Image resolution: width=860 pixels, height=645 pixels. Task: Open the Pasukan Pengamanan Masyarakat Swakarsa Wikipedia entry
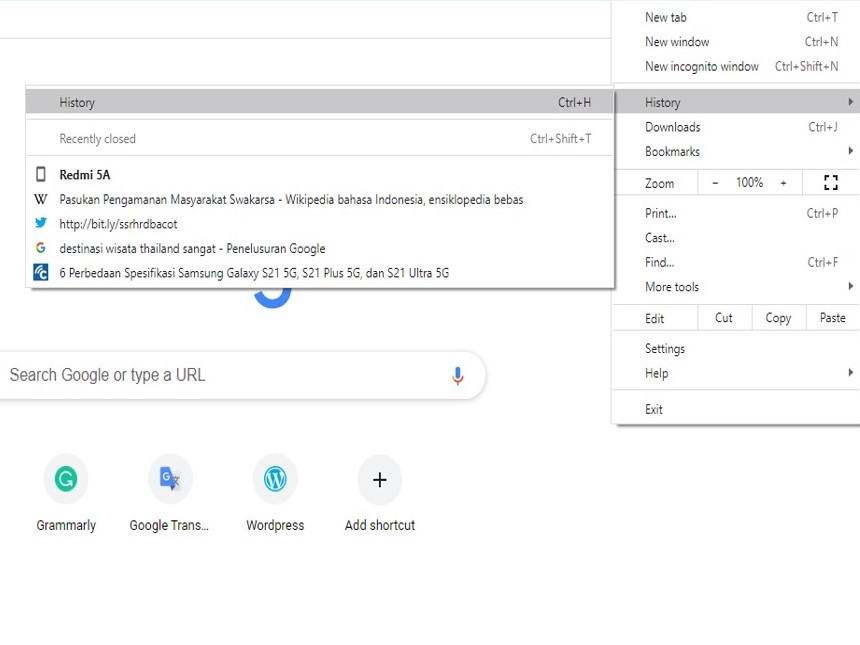point(290,199)
